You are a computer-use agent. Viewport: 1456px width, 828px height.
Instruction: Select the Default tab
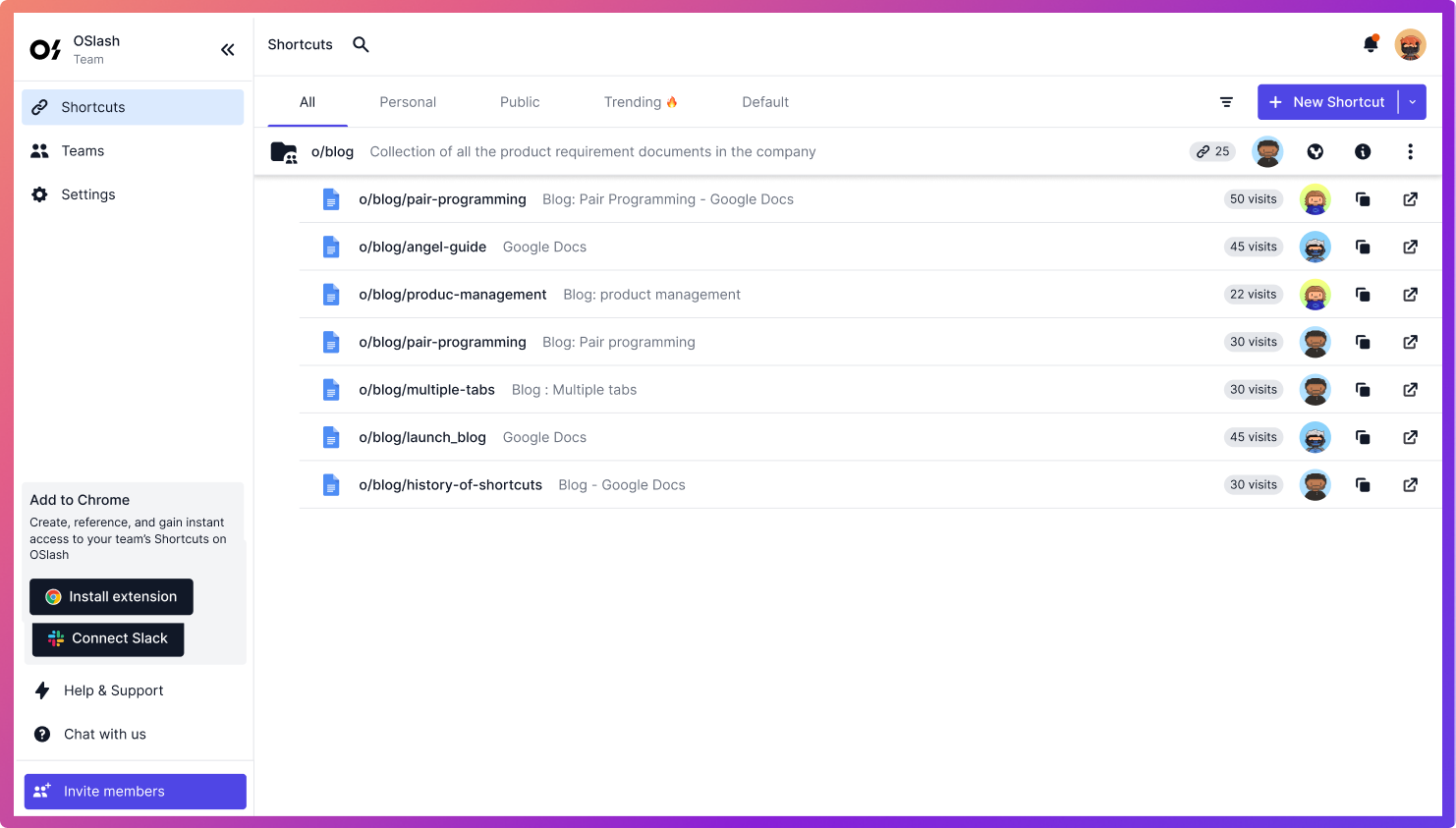(x=765, y=102)
